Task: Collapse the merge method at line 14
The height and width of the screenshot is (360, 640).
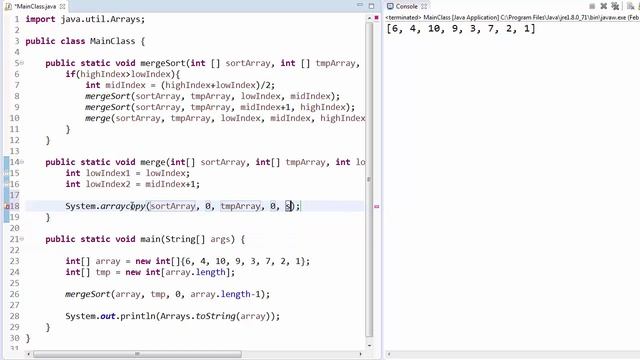Action: [x=22, y=162]
